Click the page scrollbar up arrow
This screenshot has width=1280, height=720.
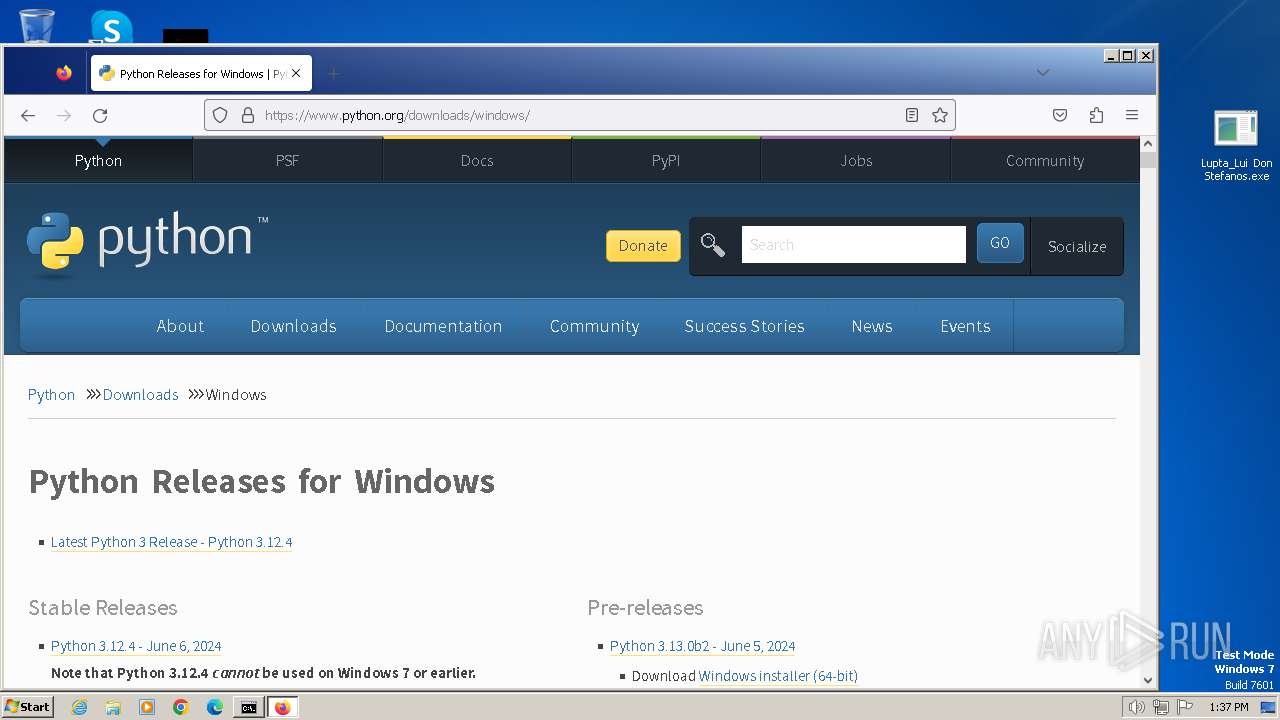click(x=1148, y=144)
